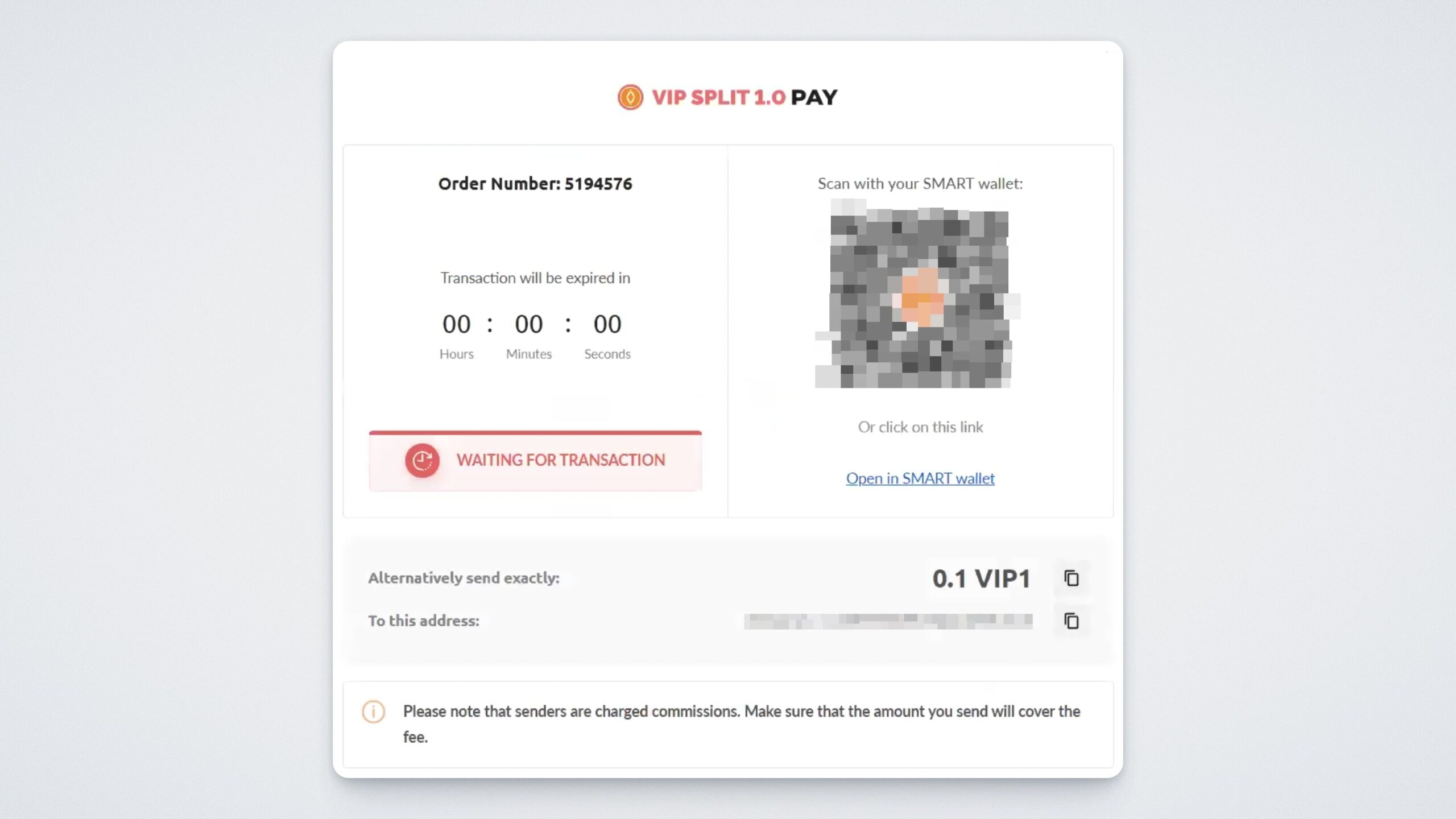Copy the wallet address
Viewport: 1456px width, 819px height.
point(1072,621)
